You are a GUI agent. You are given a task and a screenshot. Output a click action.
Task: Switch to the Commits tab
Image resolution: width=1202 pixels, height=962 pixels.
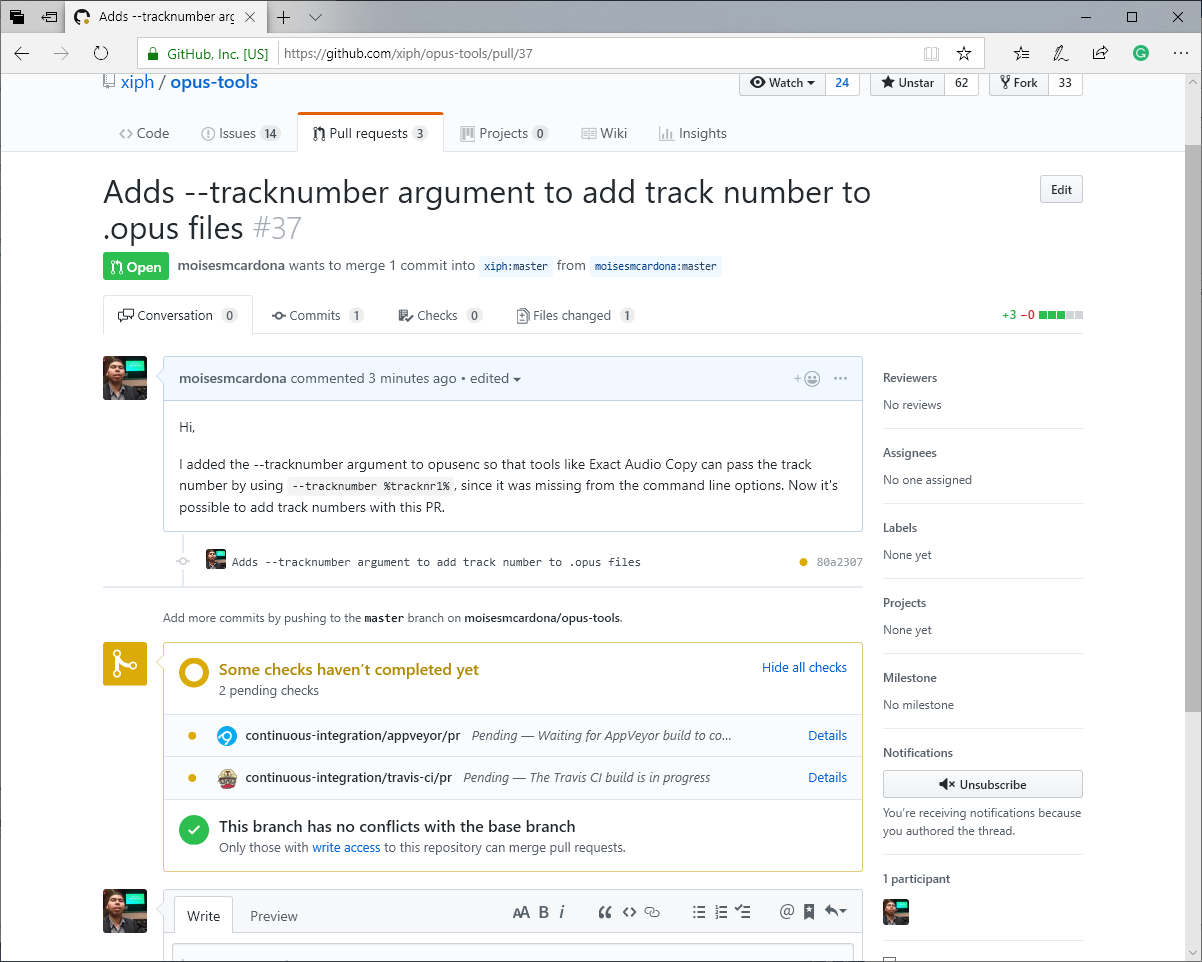pos(318,315)
